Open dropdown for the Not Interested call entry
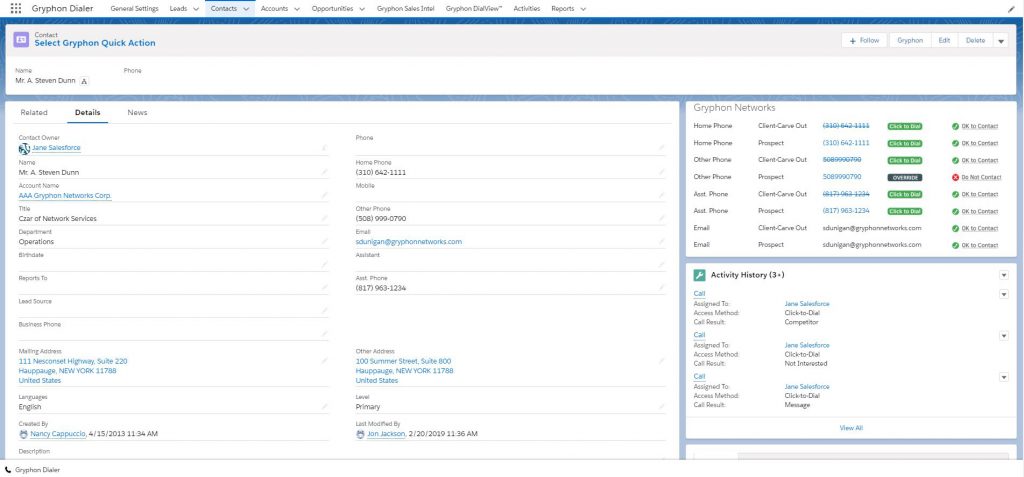This screenshot has width=1024, height=477. coord(1004,336)
